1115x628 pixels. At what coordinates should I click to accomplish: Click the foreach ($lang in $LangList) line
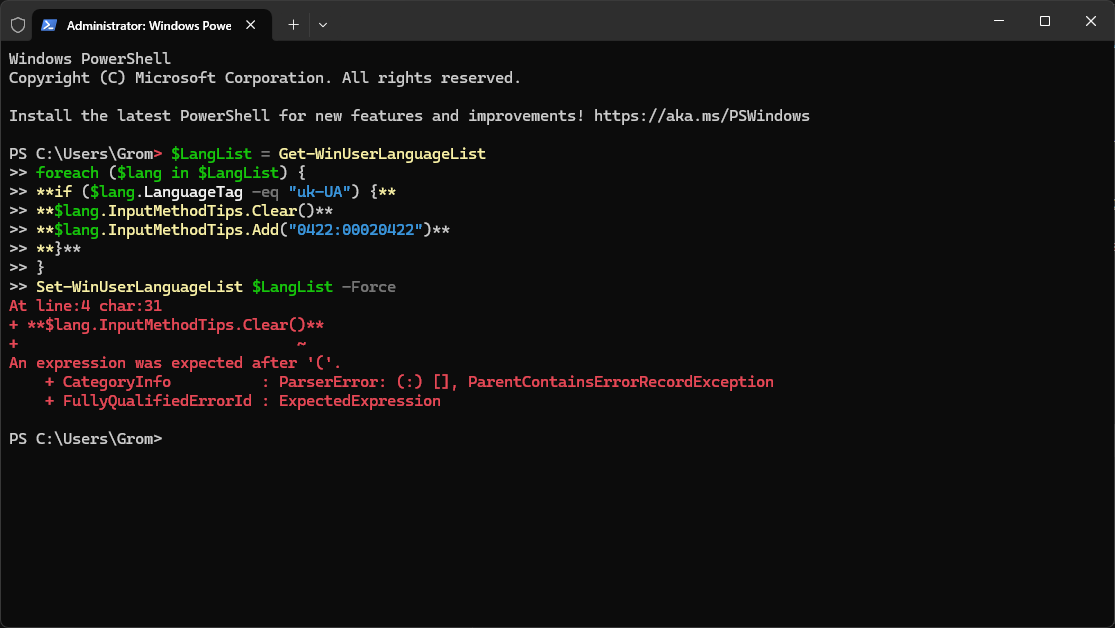(x=171, y=173)
